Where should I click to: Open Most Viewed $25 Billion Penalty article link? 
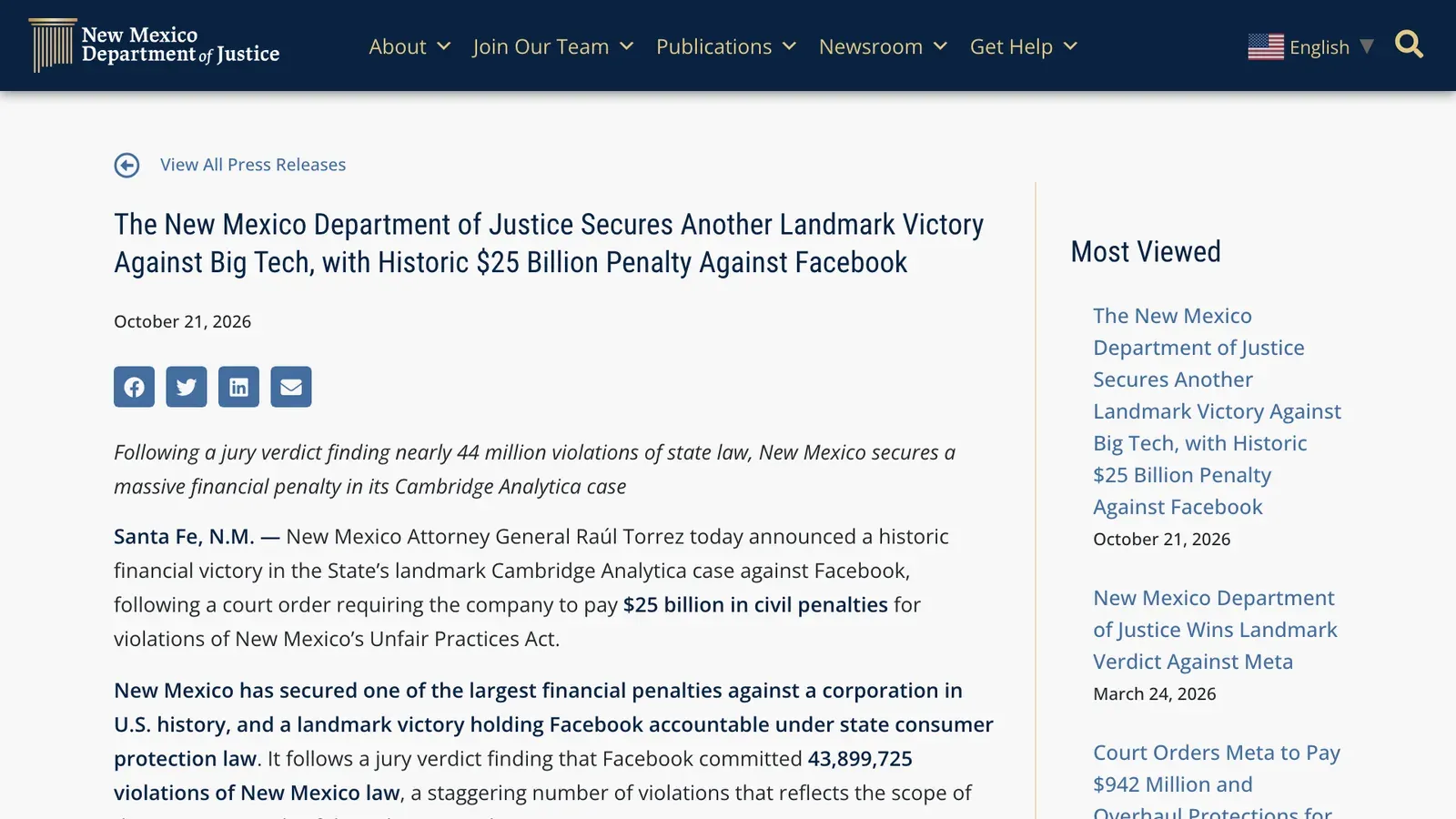[x=1217, y=411]
